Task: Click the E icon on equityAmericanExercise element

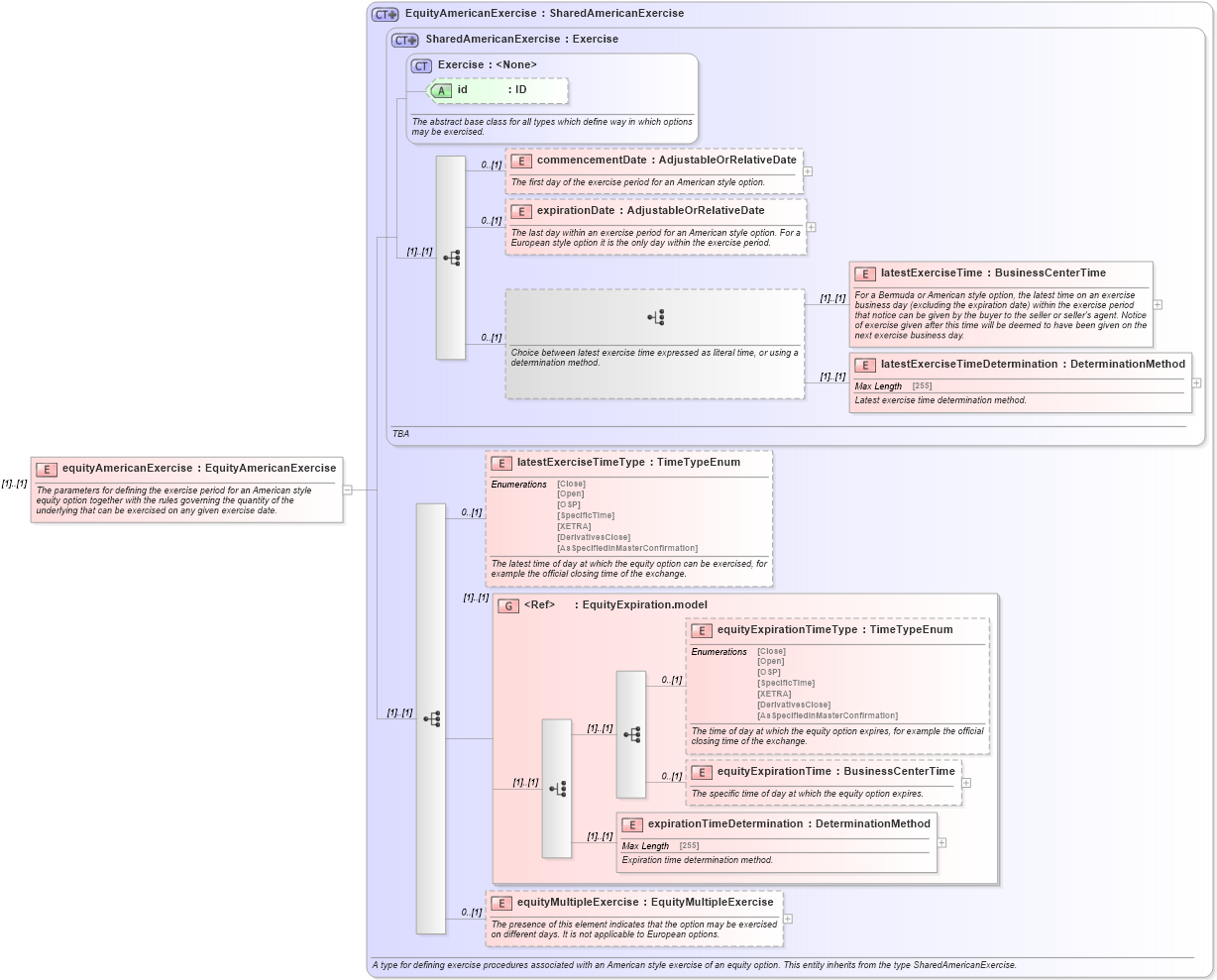Action: [45, 468]
